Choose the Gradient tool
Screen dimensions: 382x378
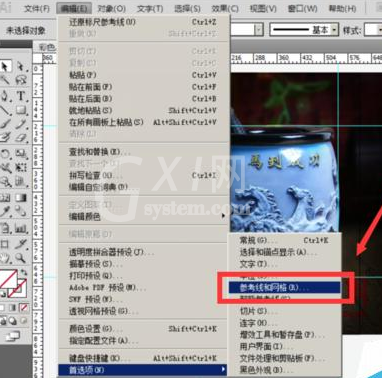click(21, 197)
